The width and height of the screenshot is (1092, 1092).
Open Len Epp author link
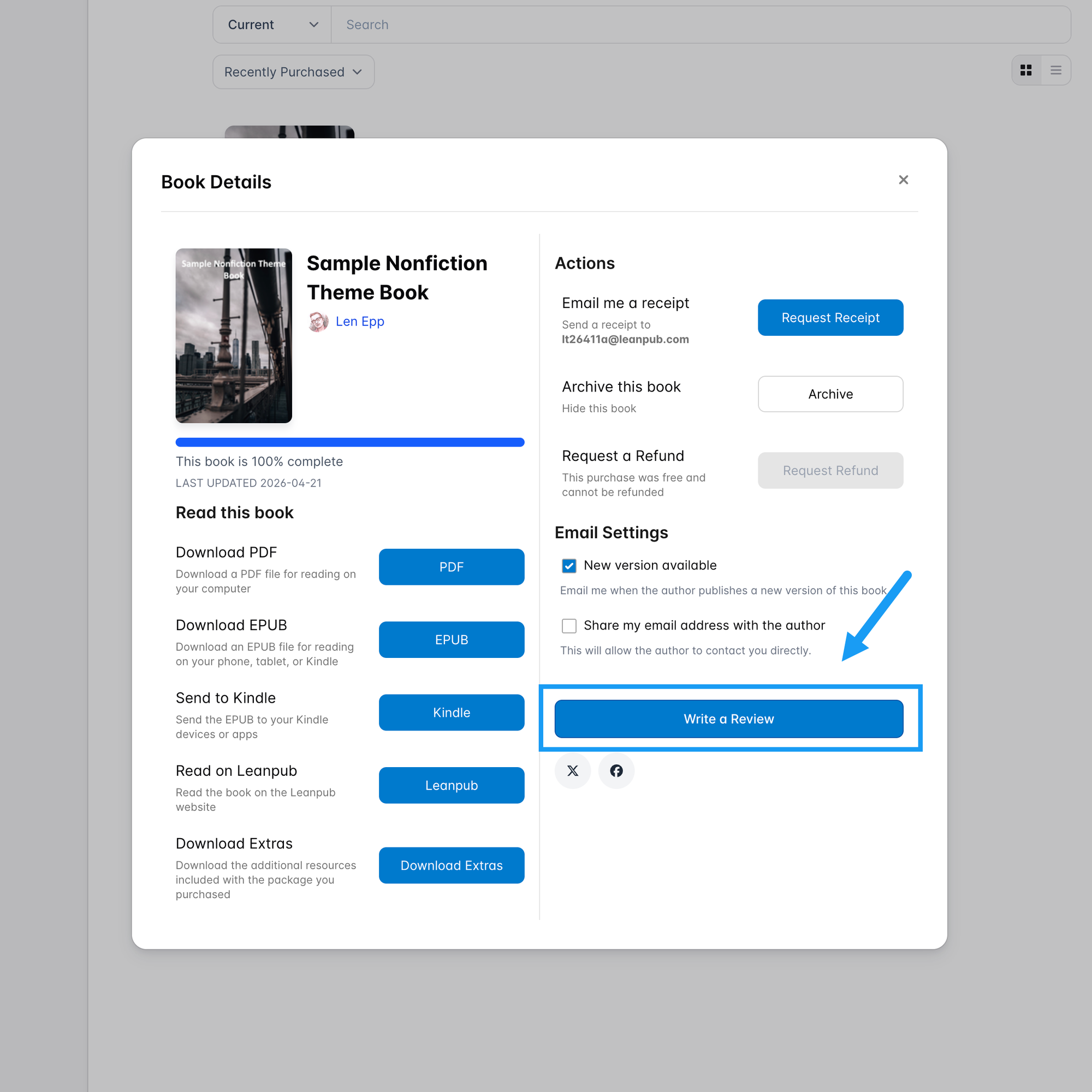(x=359, y=322)
